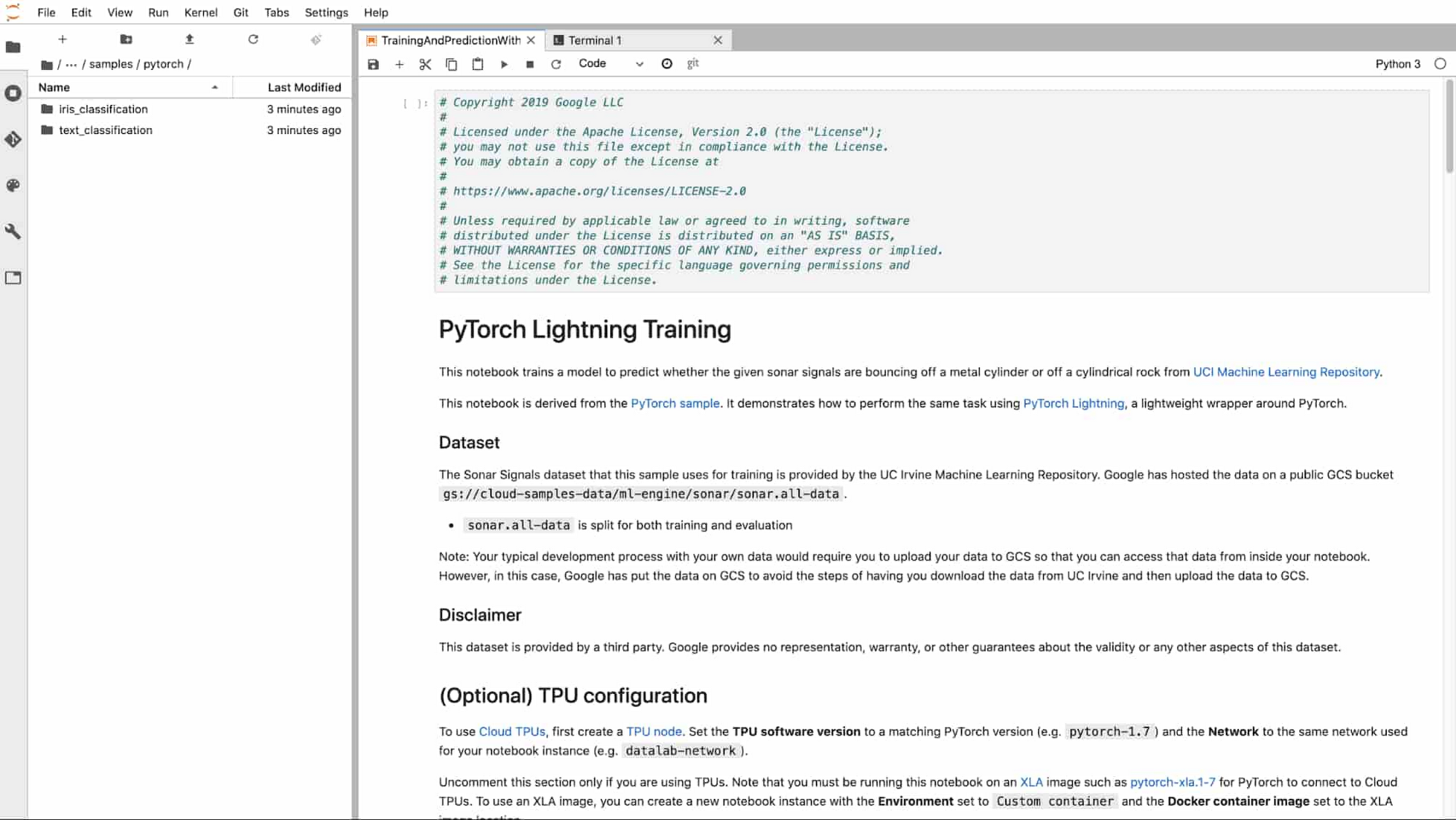Click the Interrupt kernel icon
The height and width of the screenshot is (820, 1456).
[x=530, y=63]
